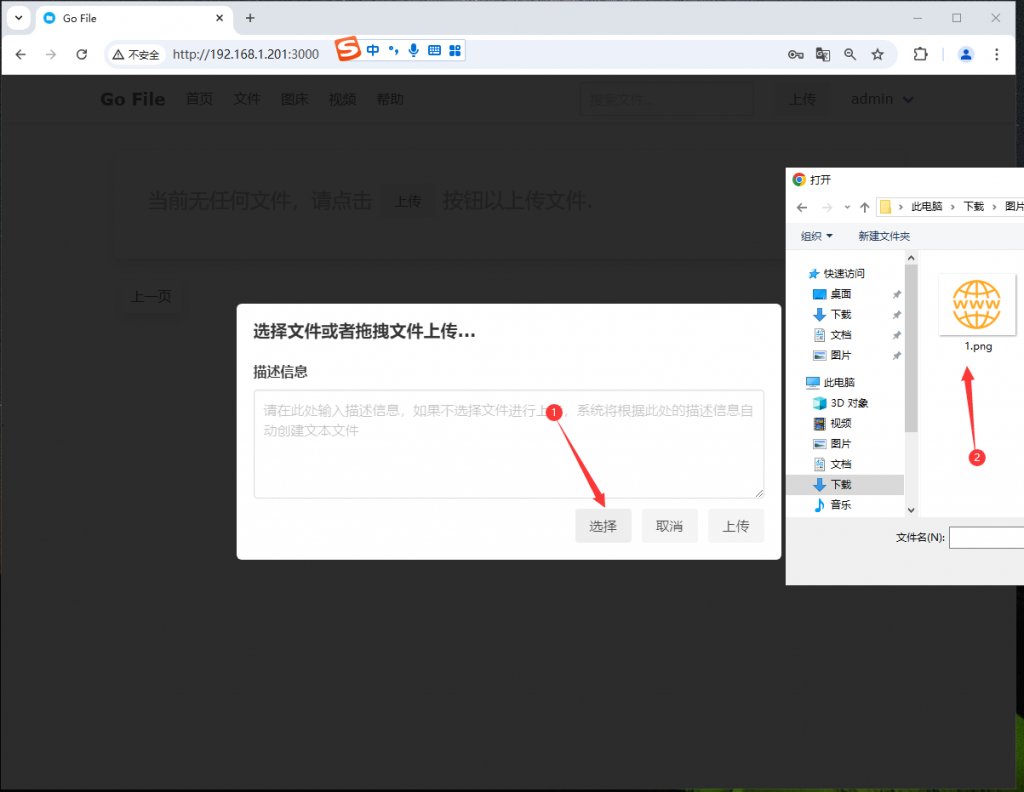Open the 帮助 menu item

tap(390, 99)
